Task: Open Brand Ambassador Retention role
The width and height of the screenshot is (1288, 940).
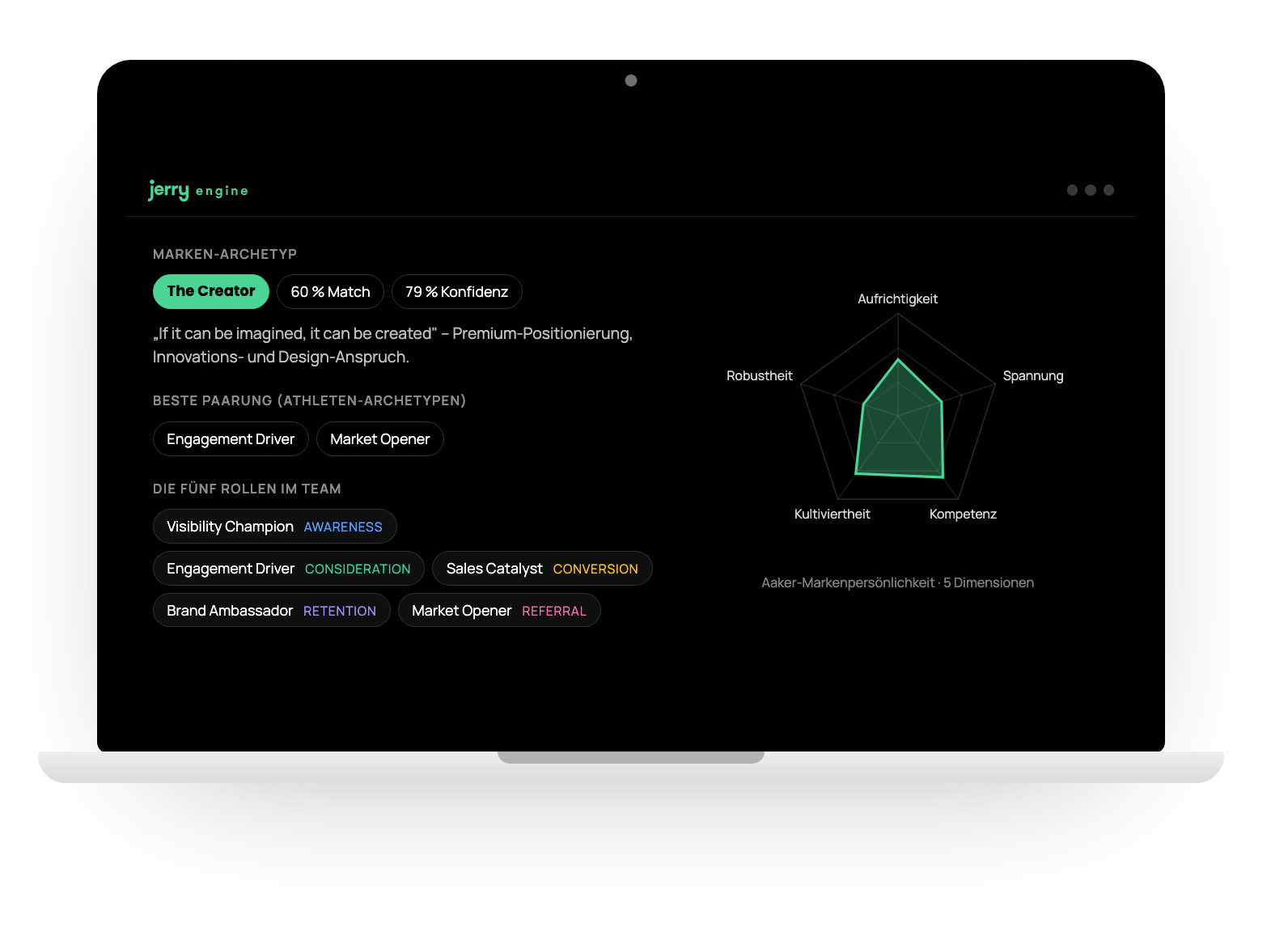Action: pyautogui.click(x=272, y=611)
